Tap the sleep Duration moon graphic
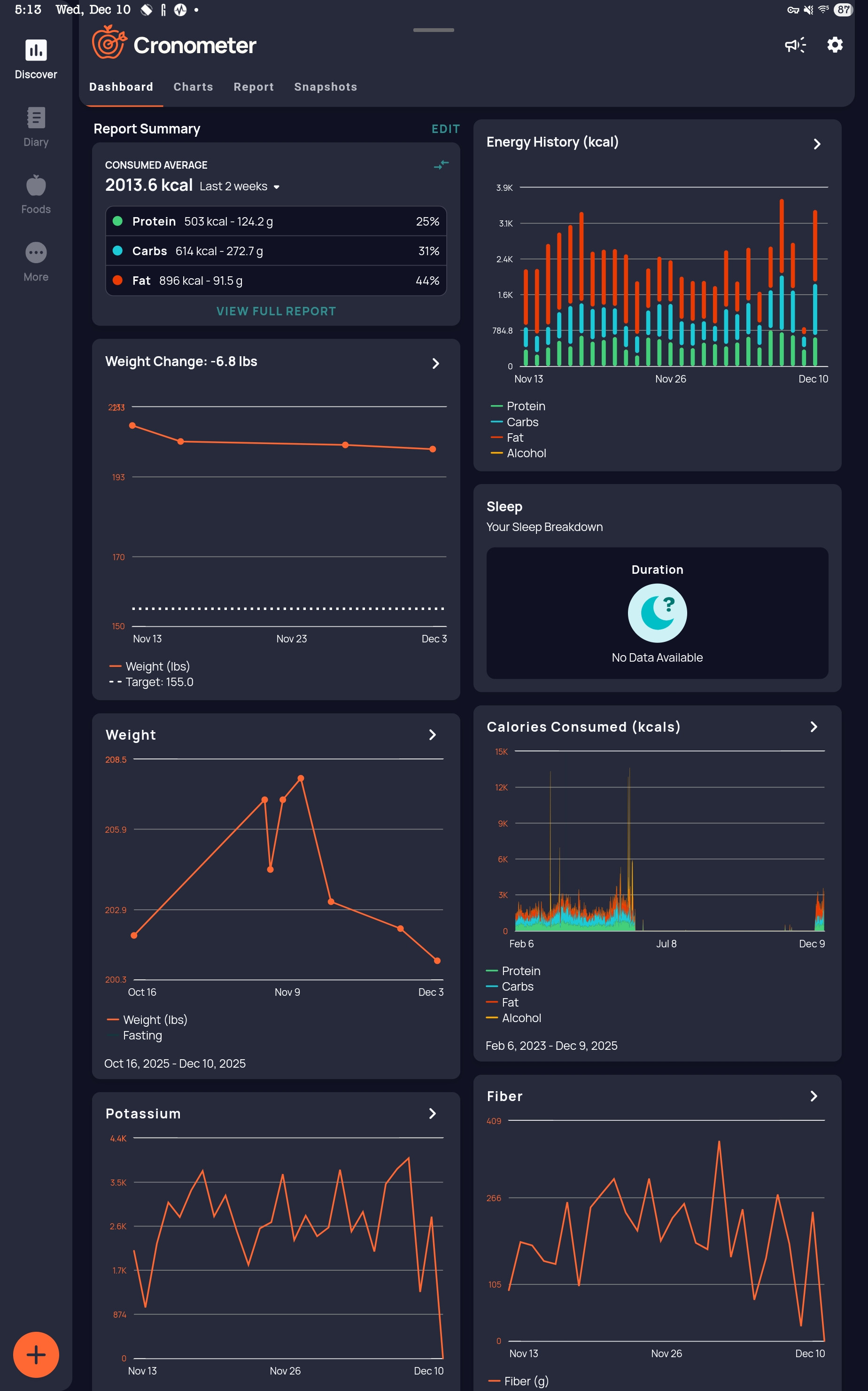The image size is (868, 1391). tap(657, 612)
